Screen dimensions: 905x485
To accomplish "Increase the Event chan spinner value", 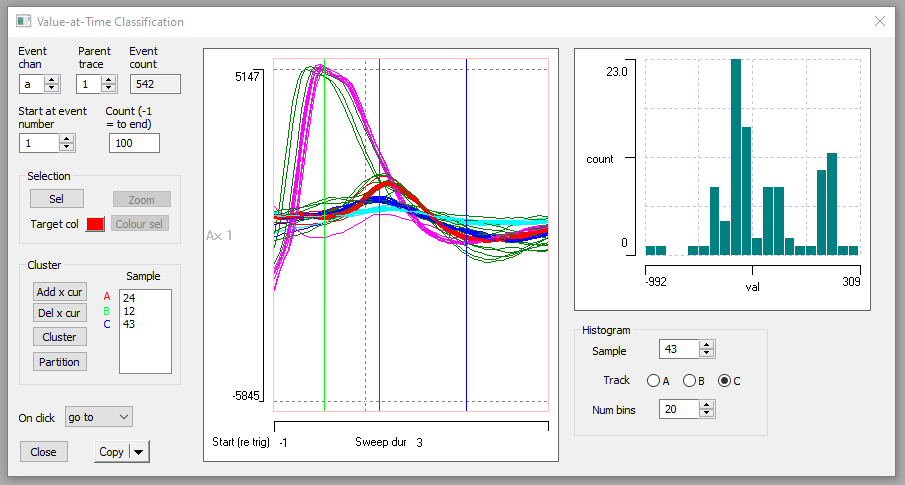I will pyautogui.click(x=53, y=80).
